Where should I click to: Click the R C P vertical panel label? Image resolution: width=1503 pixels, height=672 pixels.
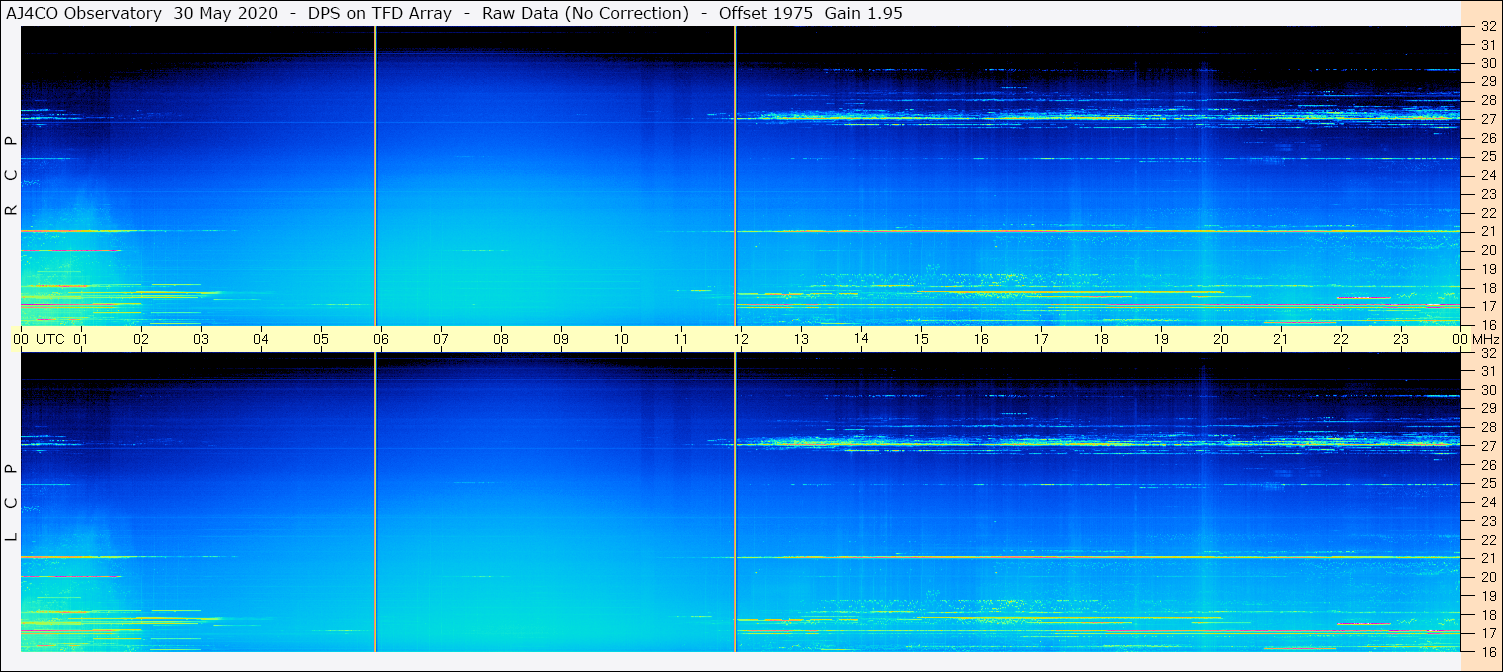(12, 175)
